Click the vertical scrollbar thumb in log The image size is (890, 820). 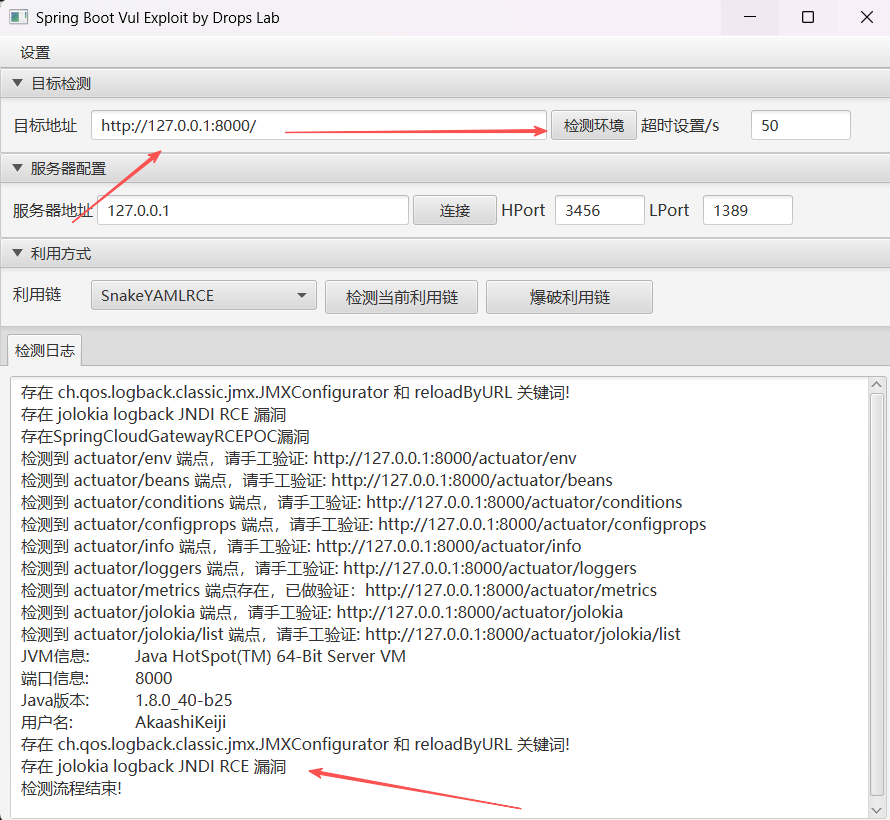[876, 596]
